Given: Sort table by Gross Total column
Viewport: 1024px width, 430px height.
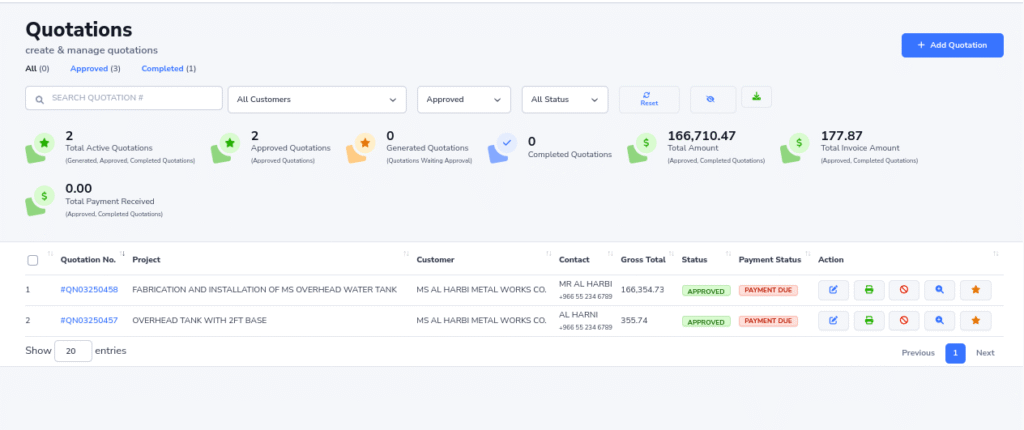Looking at the screenshot, I should [x=643, y=260].
